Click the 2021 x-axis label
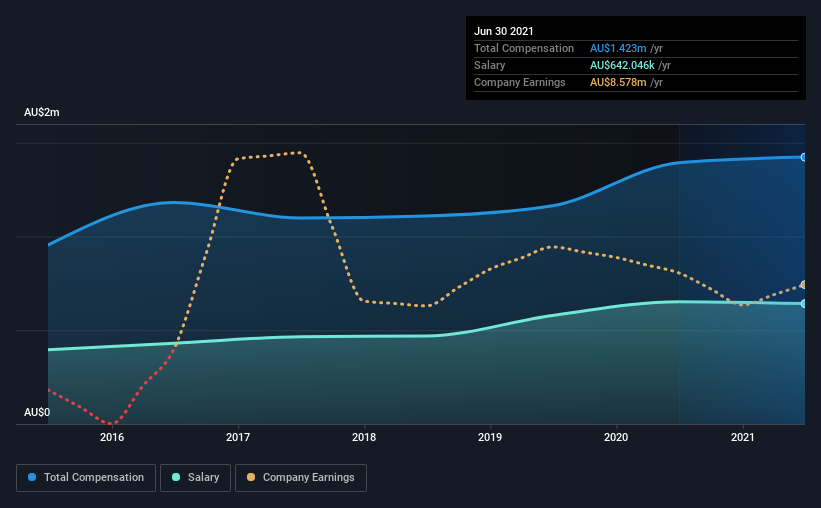Viewport: 821px width, 508px height. [x=742, y=437]
